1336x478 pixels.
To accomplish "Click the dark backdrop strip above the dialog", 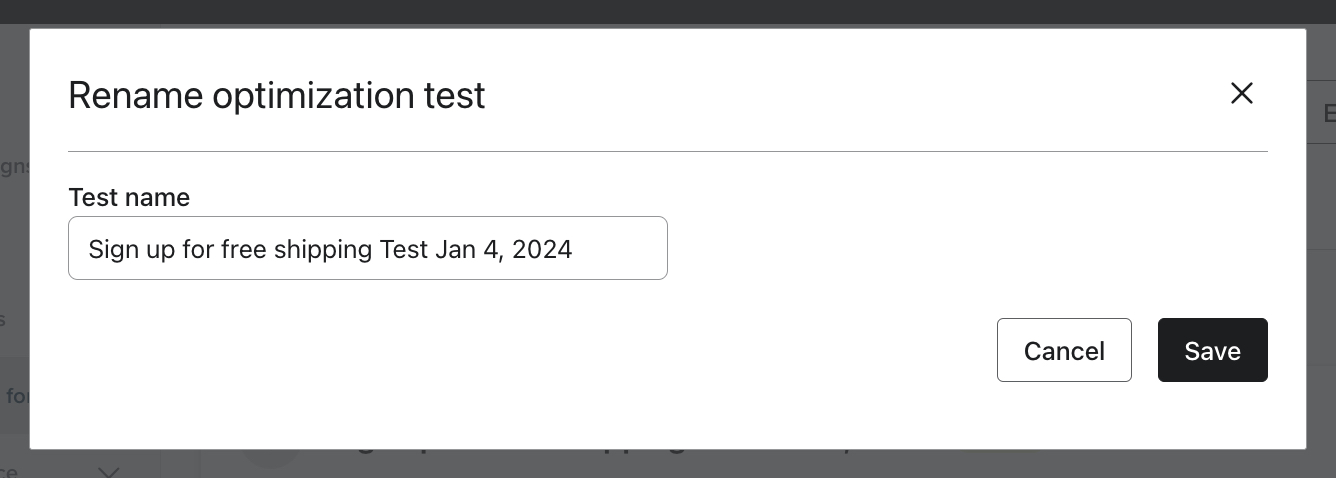I will pos(668,12).
